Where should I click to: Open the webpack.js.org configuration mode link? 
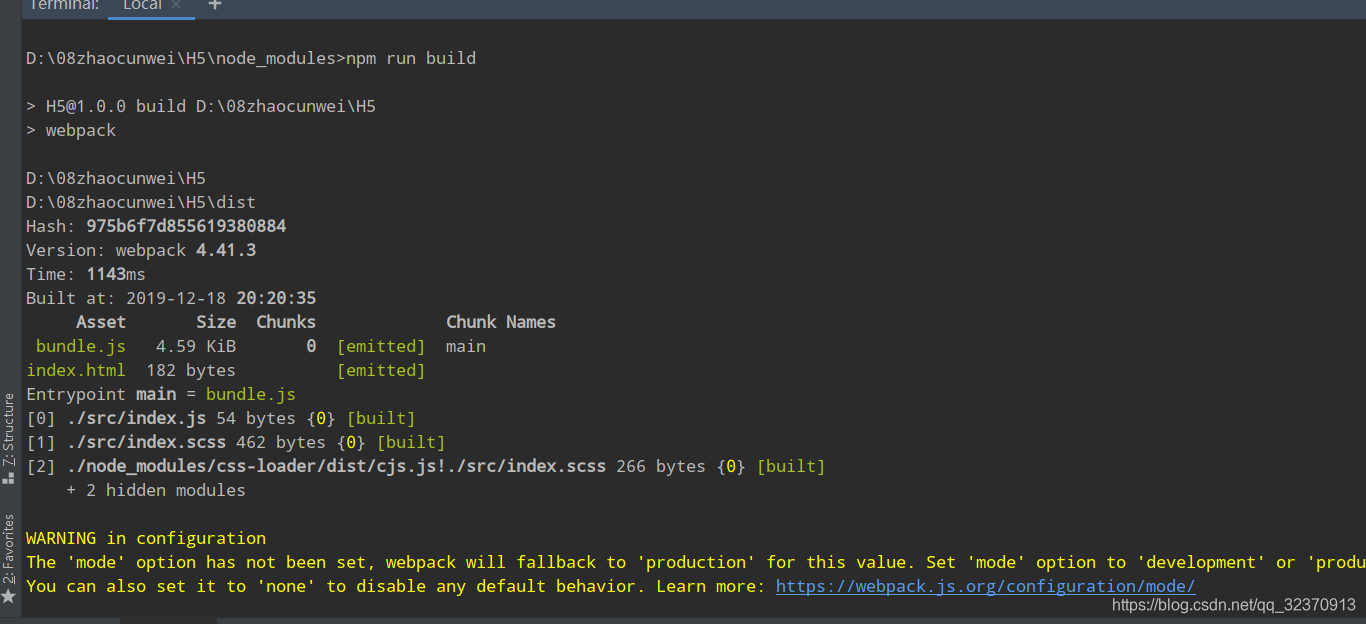[985, 587]
